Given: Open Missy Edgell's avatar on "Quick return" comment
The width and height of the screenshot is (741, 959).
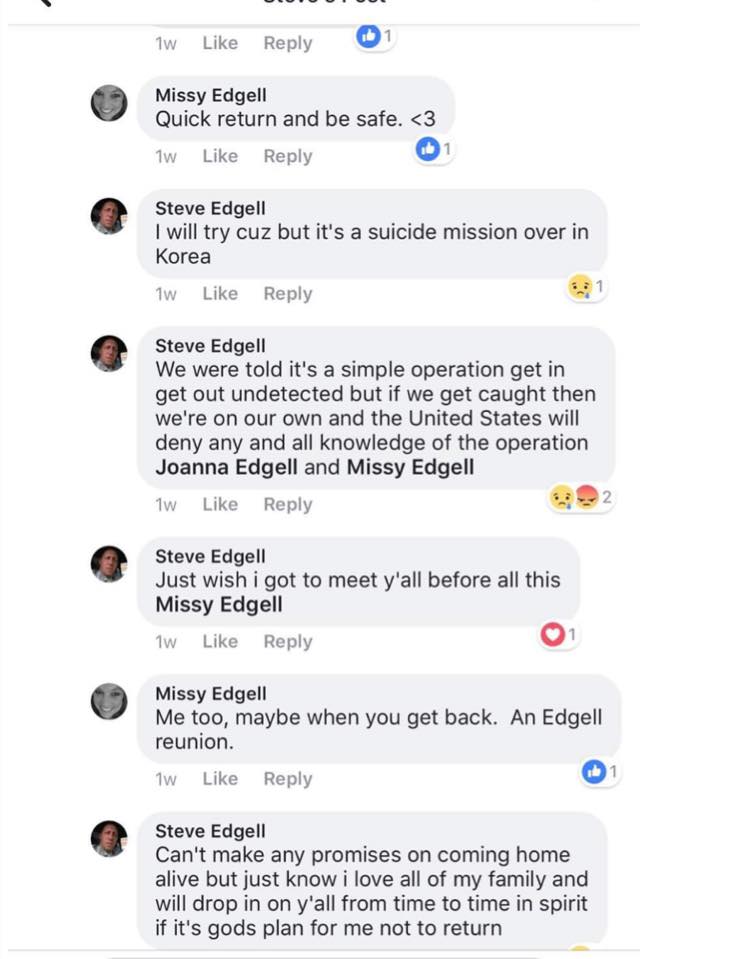Looking at the screenshot, I should (x=109, y=103).
